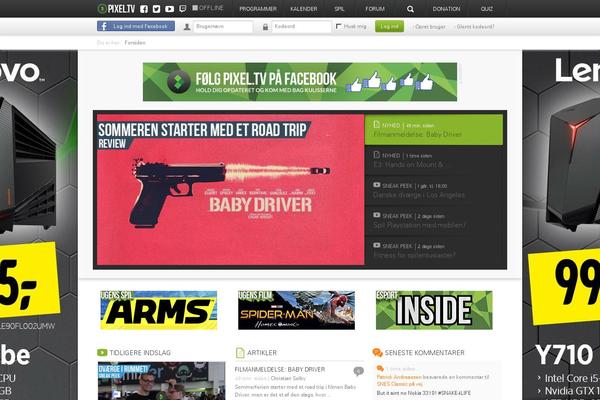Select Spil Playstation med mobilen item

(434, 221)
